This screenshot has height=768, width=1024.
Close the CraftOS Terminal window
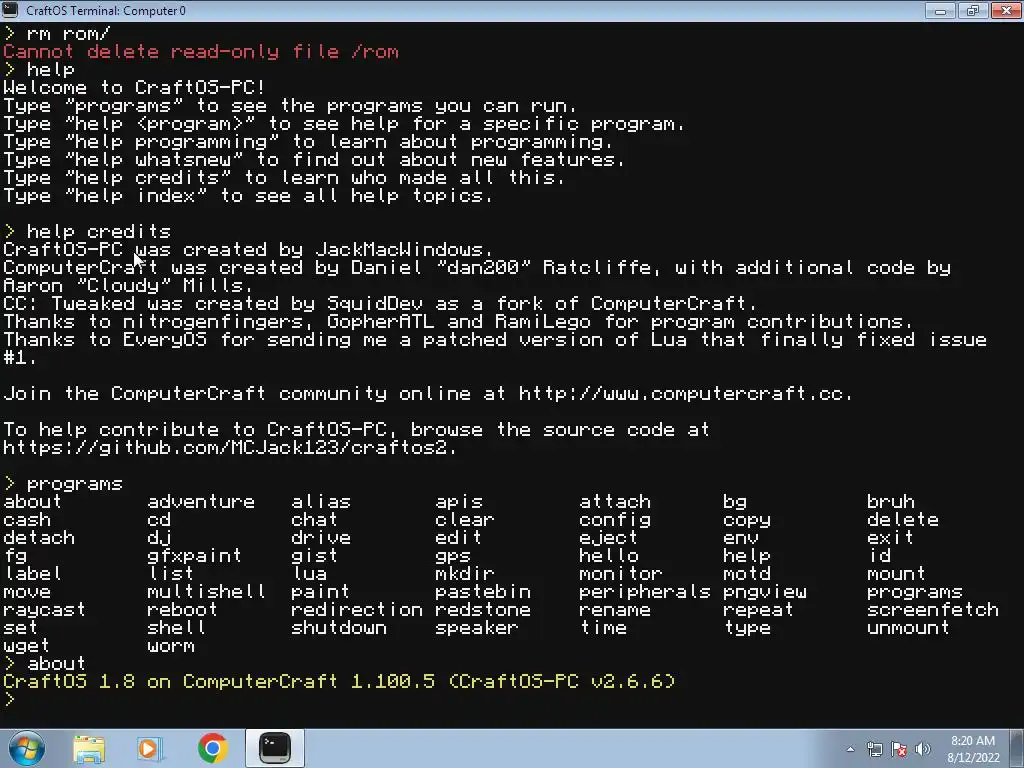(x=1006, y=10)
